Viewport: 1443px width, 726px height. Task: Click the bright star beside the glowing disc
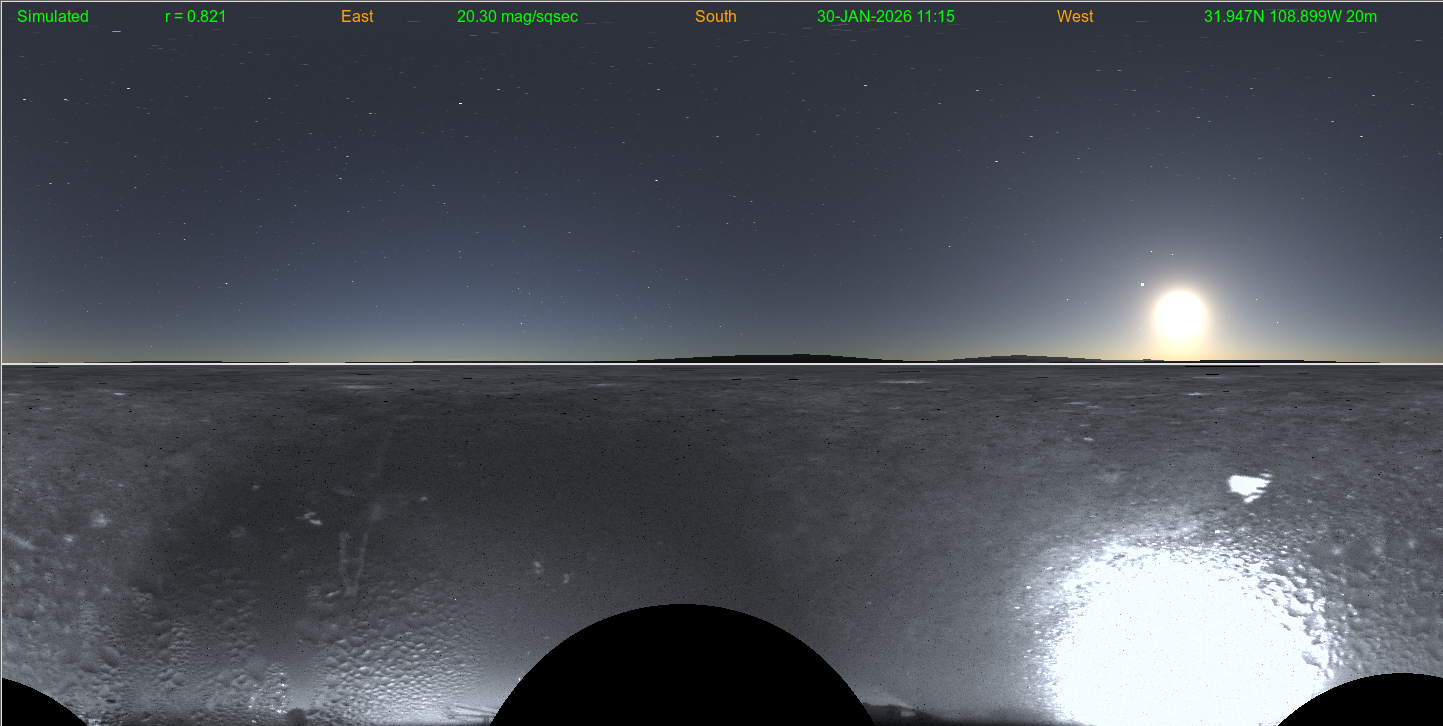(x=1142, y=284)
